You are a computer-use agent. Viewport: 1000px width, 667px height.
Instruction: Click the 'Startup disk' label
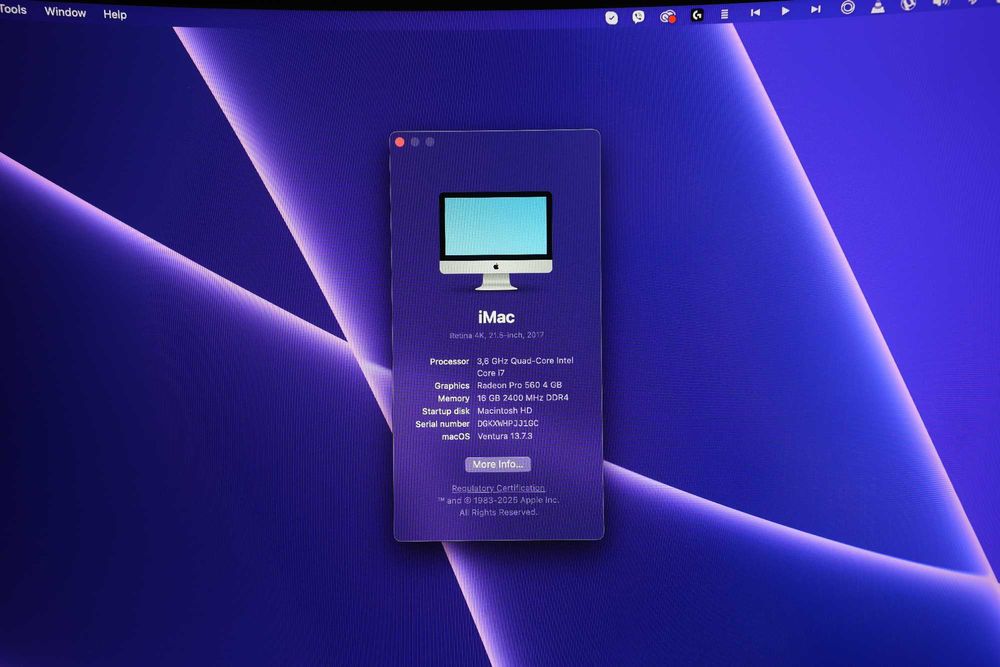pyautogui.click(x=446, y=411)
